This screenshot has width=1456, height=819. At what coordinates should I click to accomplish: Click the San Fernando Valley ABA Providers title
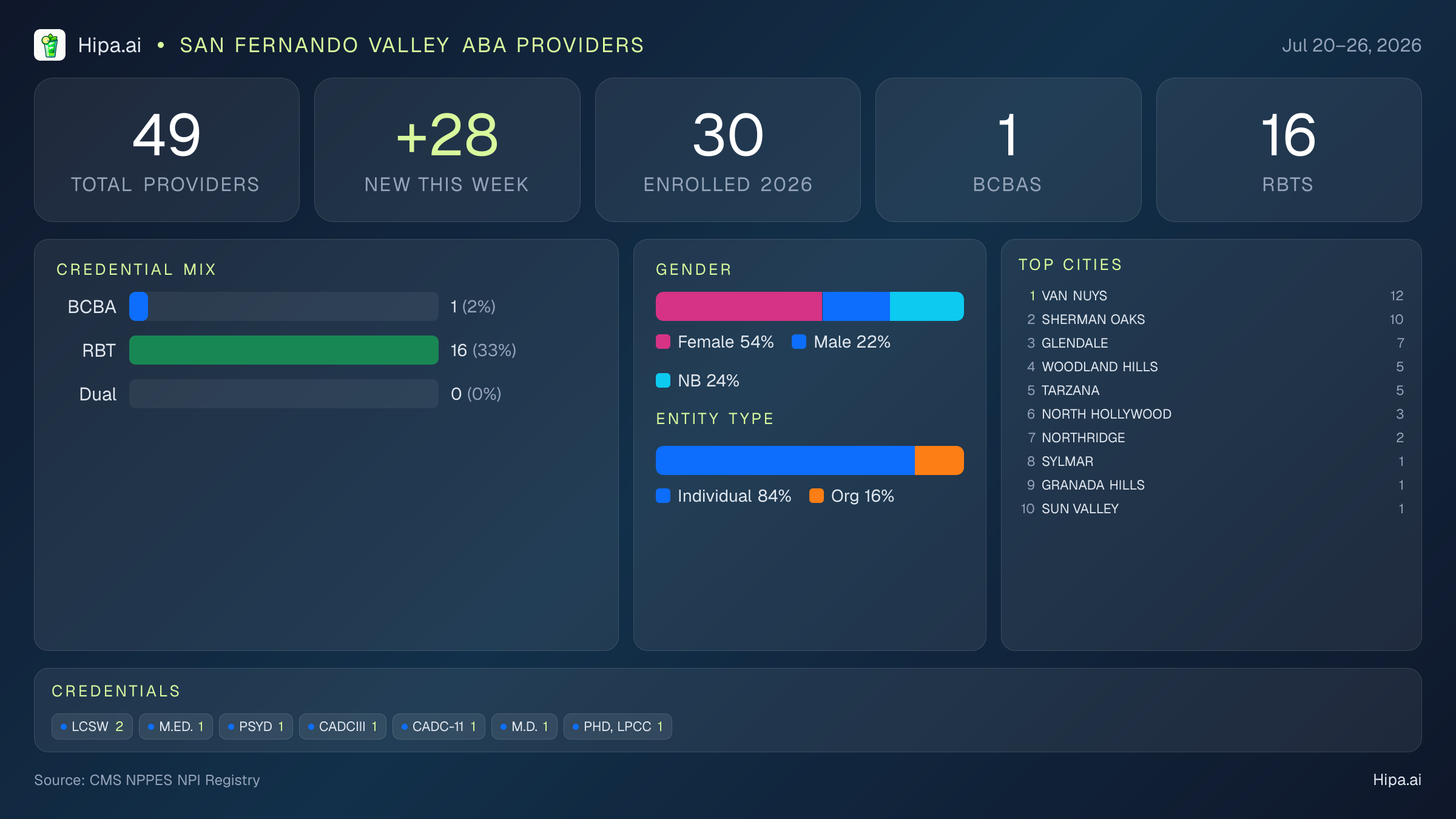[x=412, y=45]
